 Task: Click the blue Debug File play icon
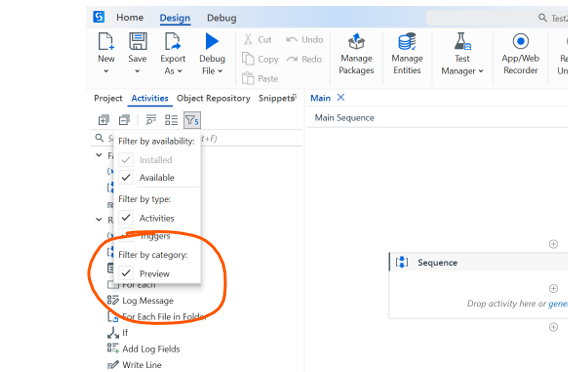coord(212,41)
